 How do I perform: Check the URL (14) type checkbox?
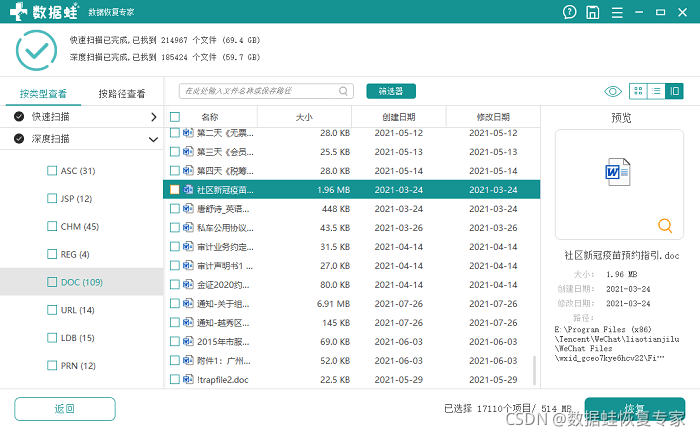coord(52,310)
